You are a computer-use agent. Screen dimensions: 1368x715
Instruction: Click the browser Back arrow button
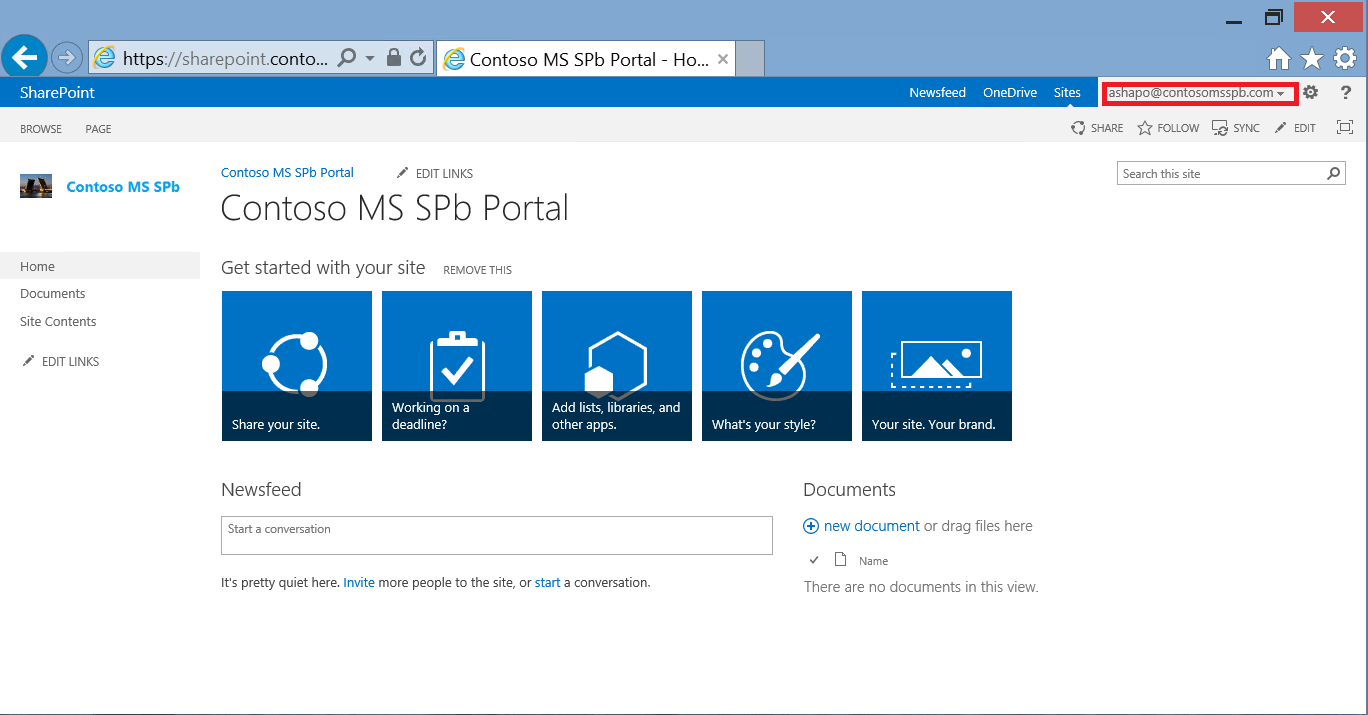[x=24, y=57]
